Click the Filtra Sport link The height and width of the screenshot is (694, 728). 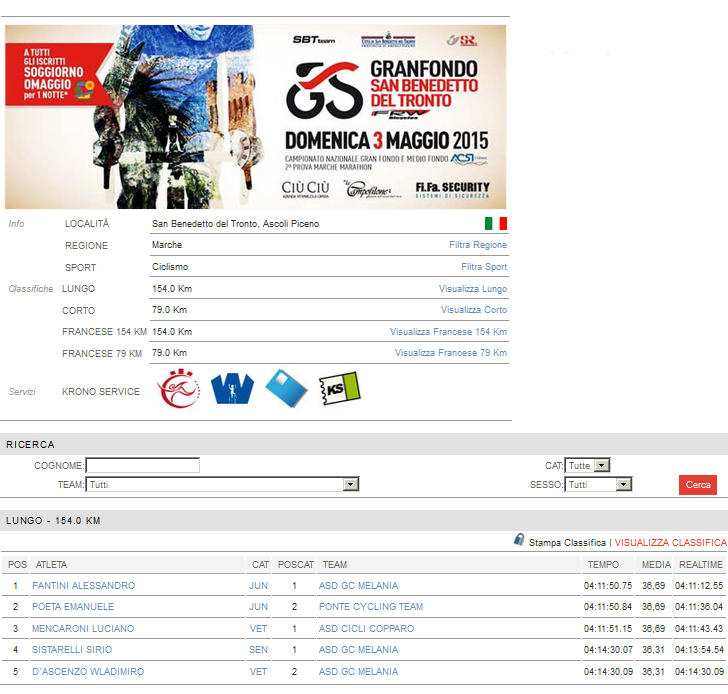pyautogui.click(x=484, y=267)
